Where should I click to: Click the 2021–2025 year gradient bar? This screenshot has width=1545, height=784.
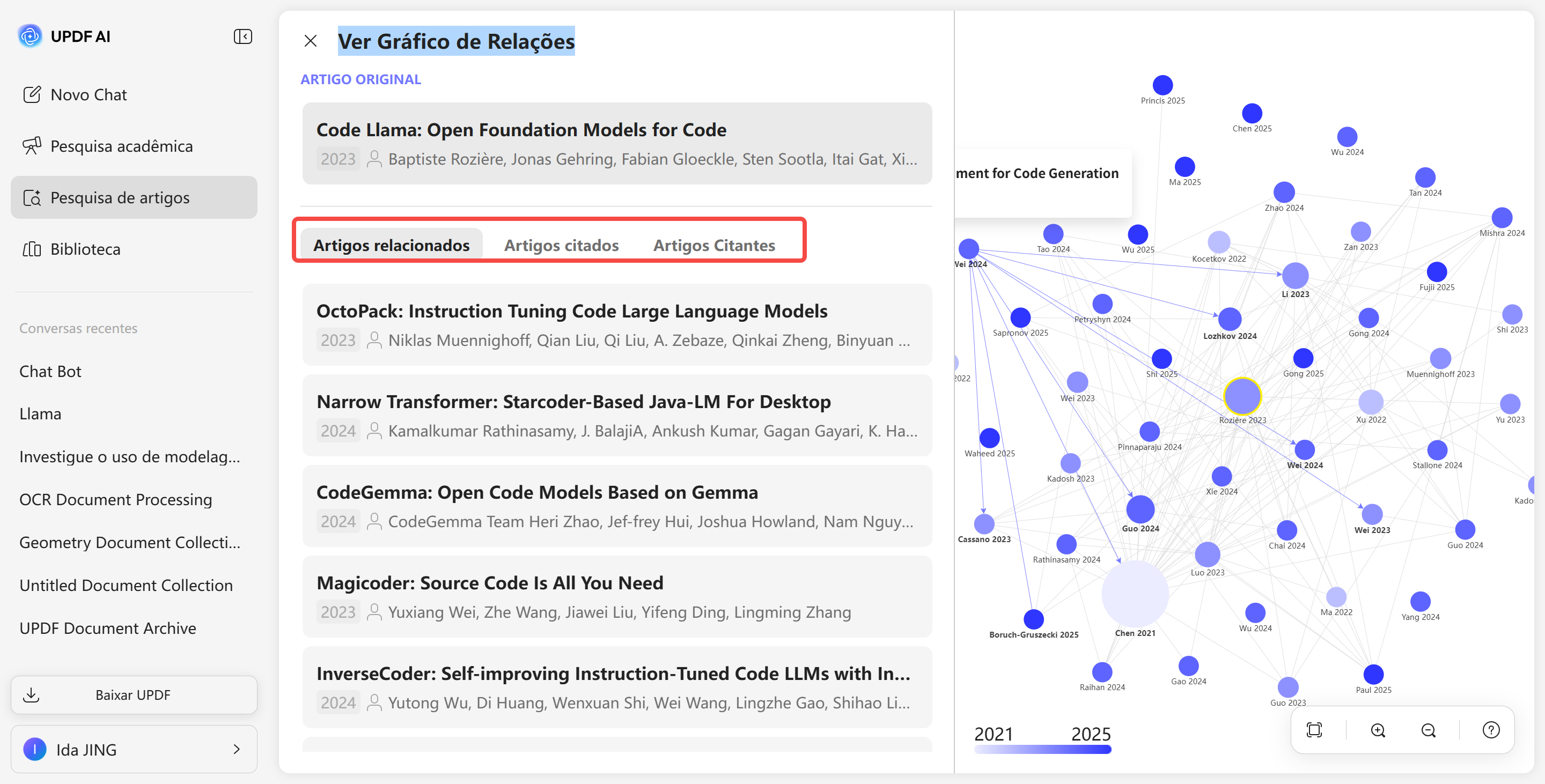(1042, 749)
